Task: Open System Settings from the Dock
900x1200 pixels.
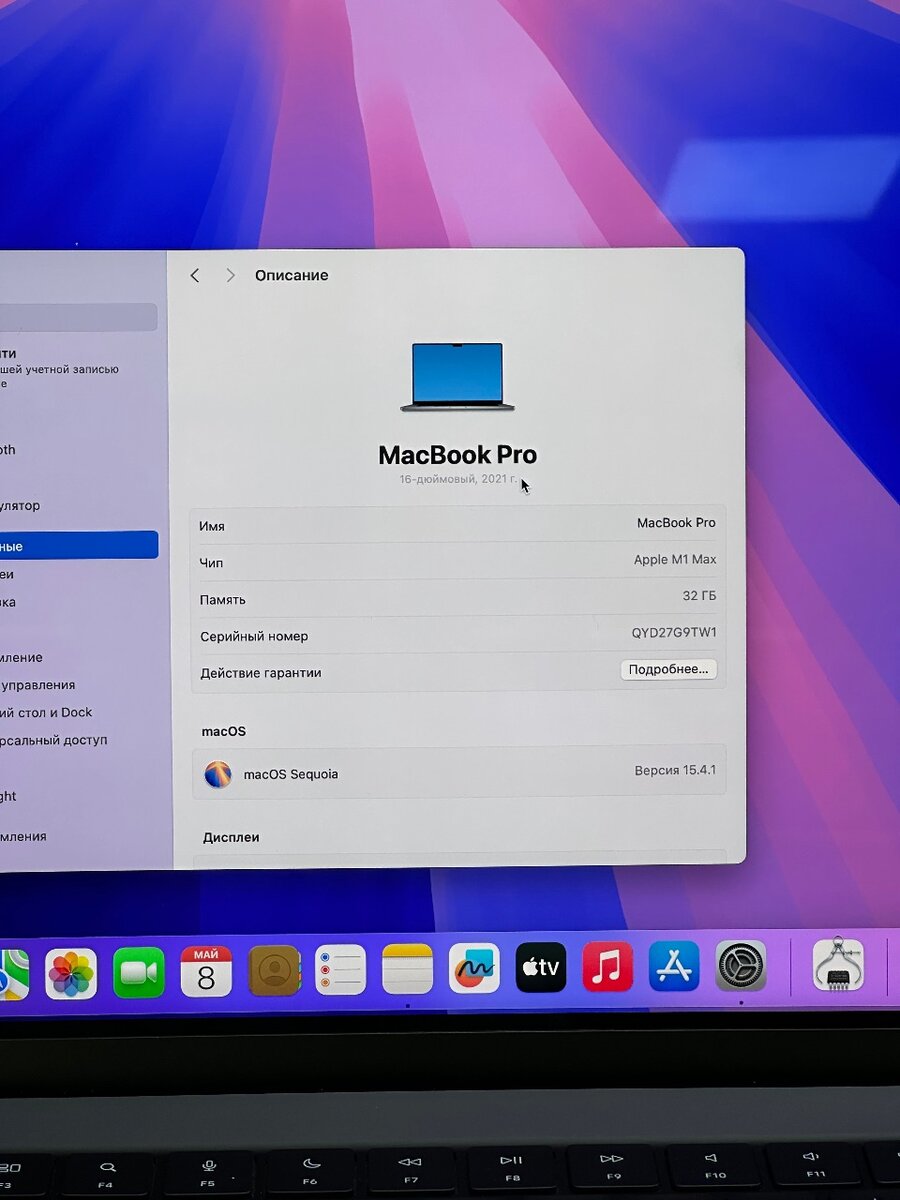Action: point(740,968)
